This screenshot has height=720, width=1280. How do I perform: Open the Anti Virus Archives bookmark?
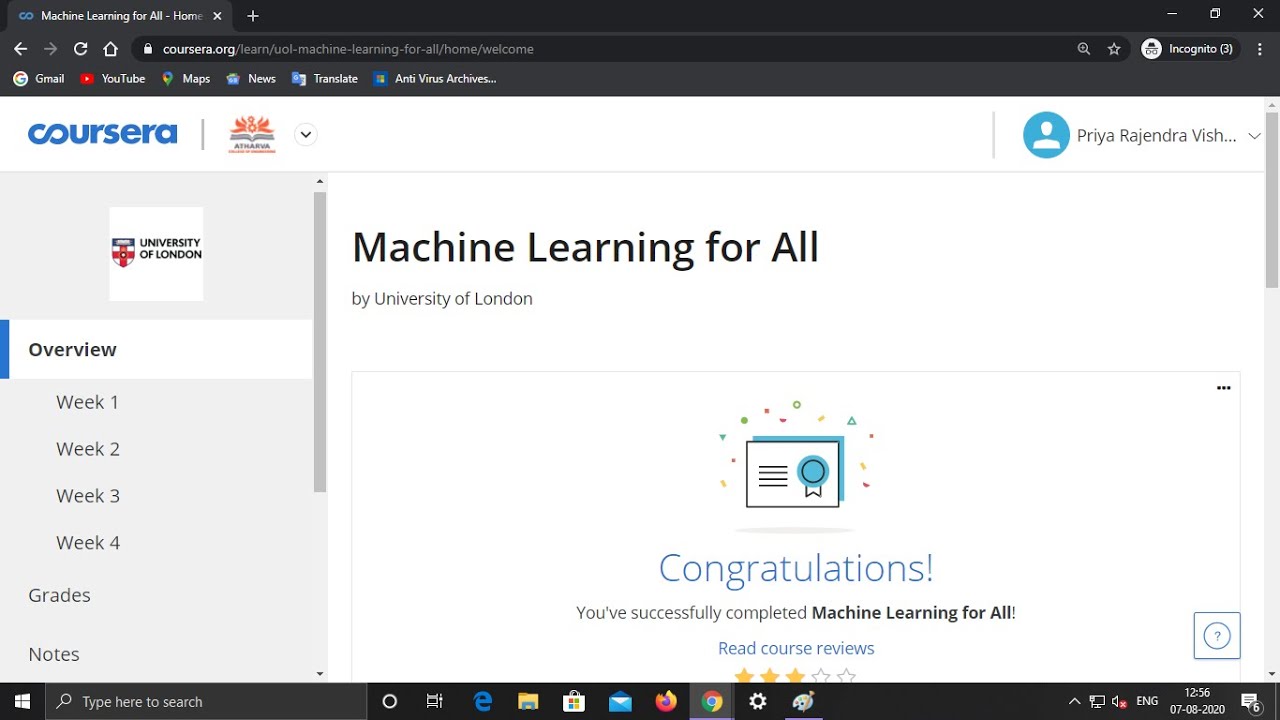click(434, 78)
